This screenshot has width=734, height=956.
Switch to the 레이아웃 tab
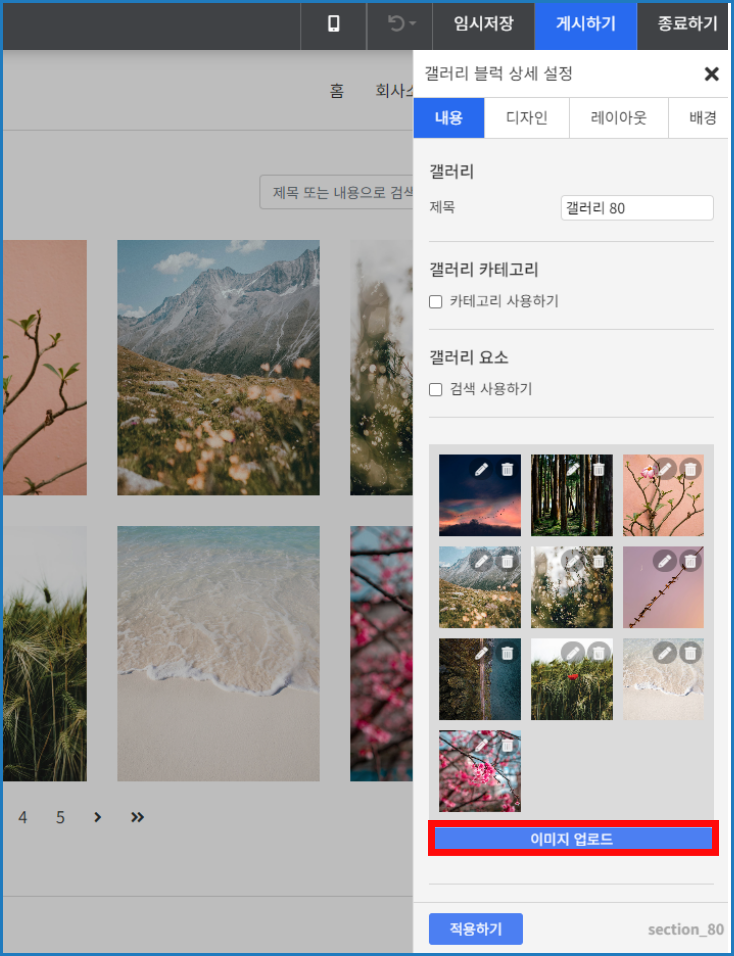(x=619, y=118)
